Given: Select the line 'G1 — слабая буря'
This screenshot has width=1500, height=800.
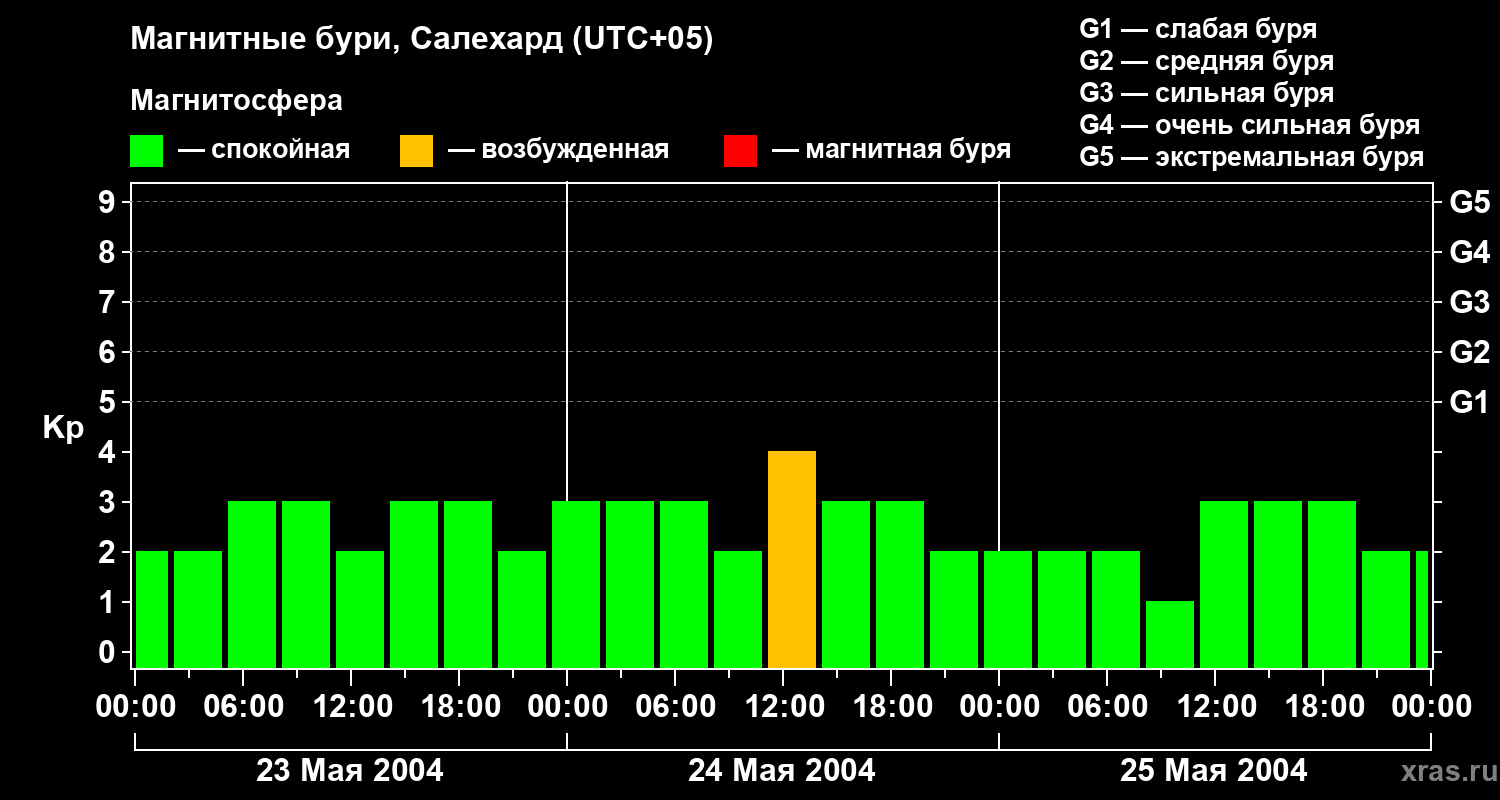Looking at the screenshot, I should tap(1198, 29).
